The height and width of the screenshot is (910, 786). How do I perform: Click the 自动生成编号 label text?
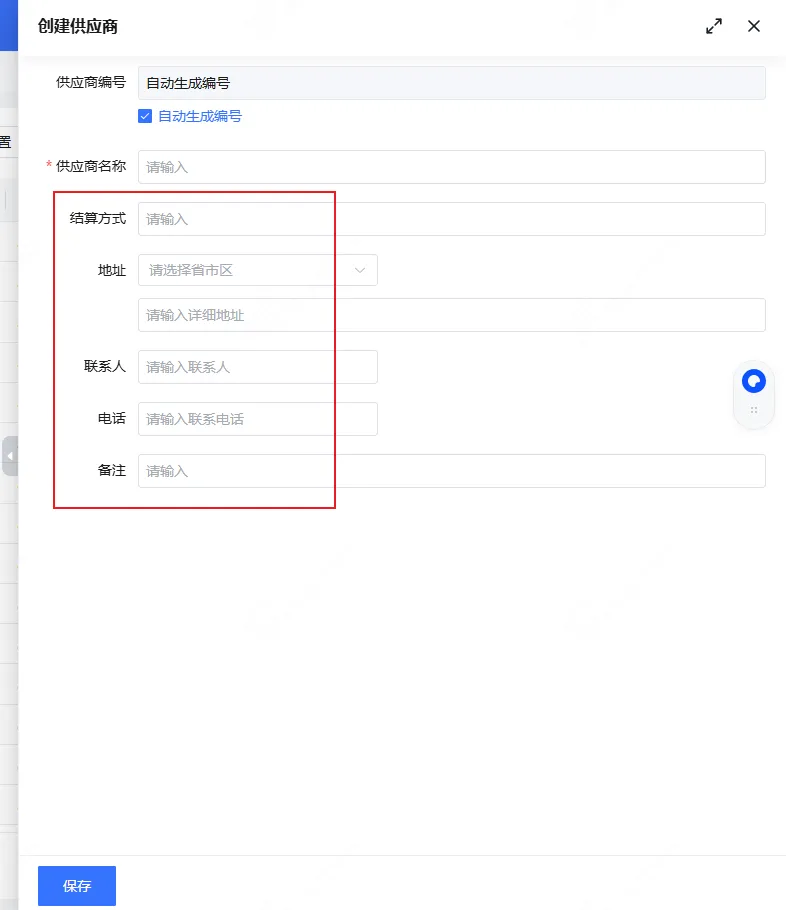200,116
